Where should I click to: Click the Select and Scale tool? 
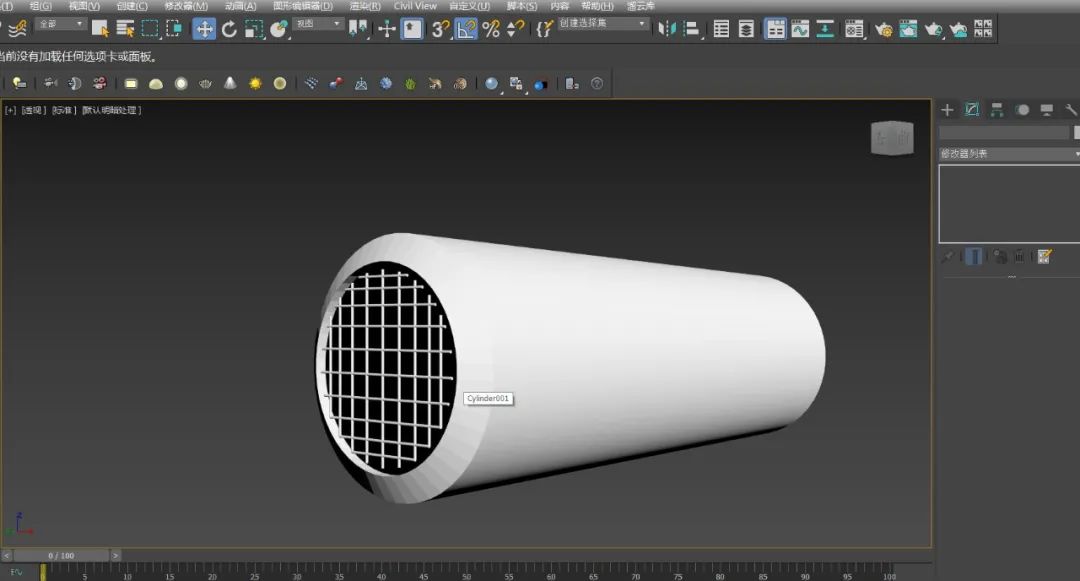point(254,29)
